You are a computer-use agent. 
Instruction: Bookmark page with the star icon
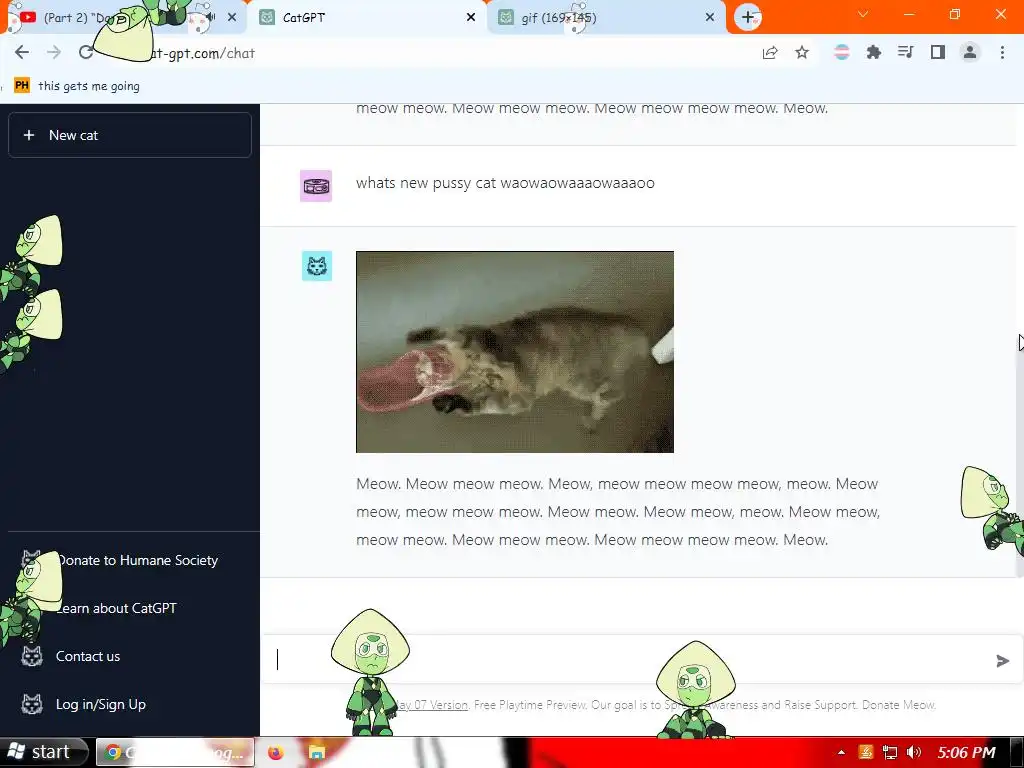coord(802,53)
